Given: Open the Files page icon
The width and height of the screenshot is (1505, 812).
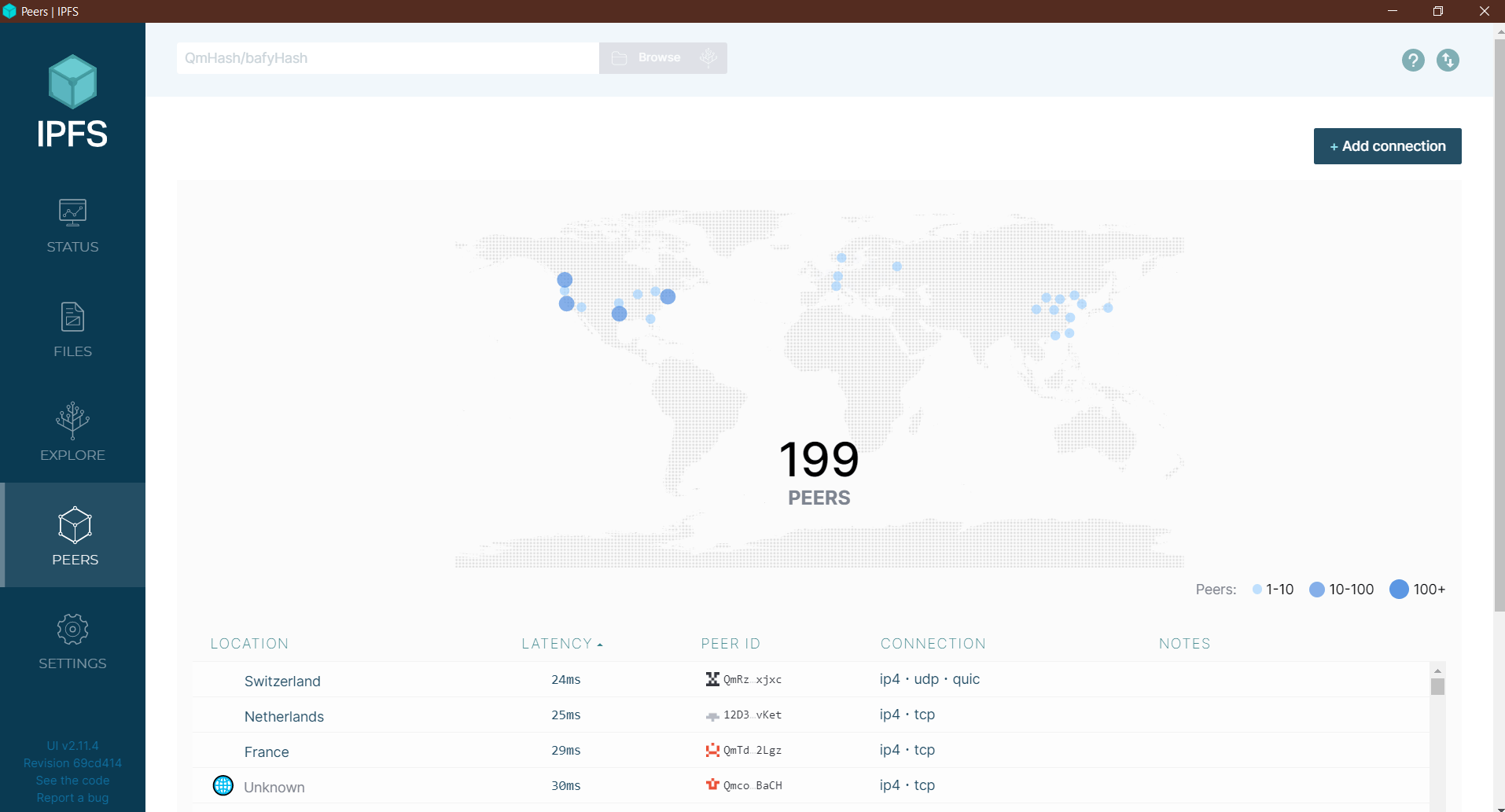Looking at the screenshot, I should click(72, 317).
